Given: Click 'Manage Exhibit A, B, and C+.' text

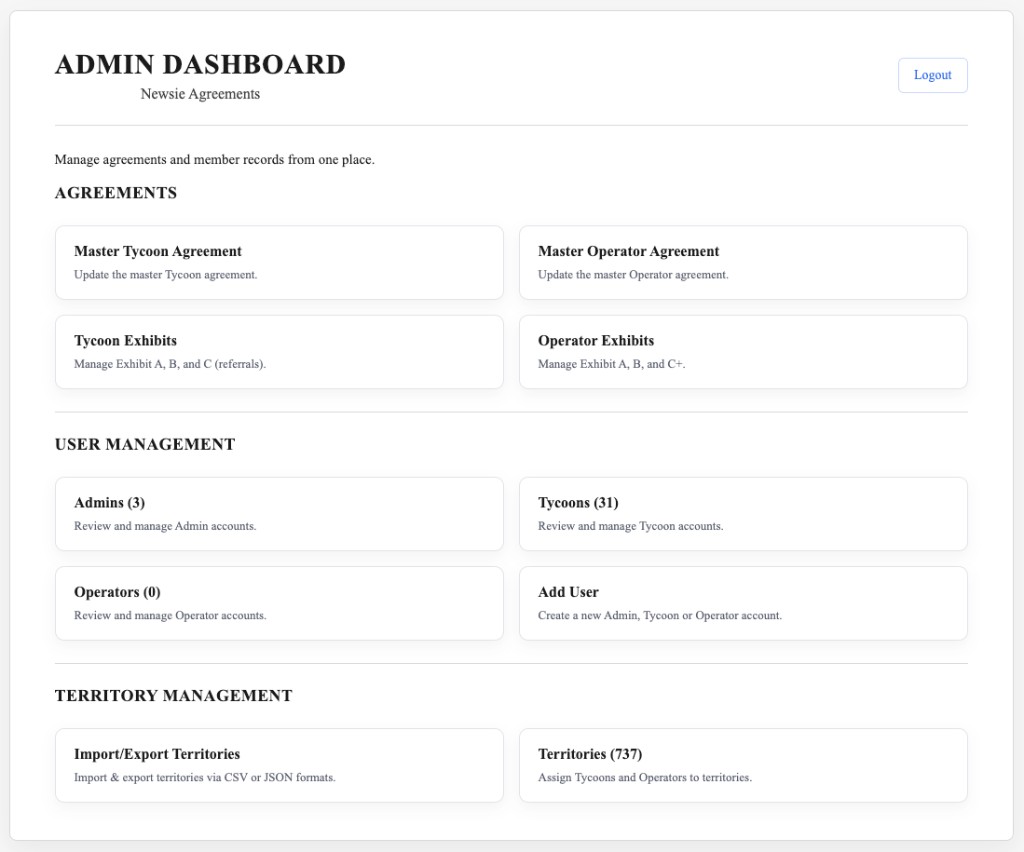Looking at the screenshot, I should coord(611,364).
